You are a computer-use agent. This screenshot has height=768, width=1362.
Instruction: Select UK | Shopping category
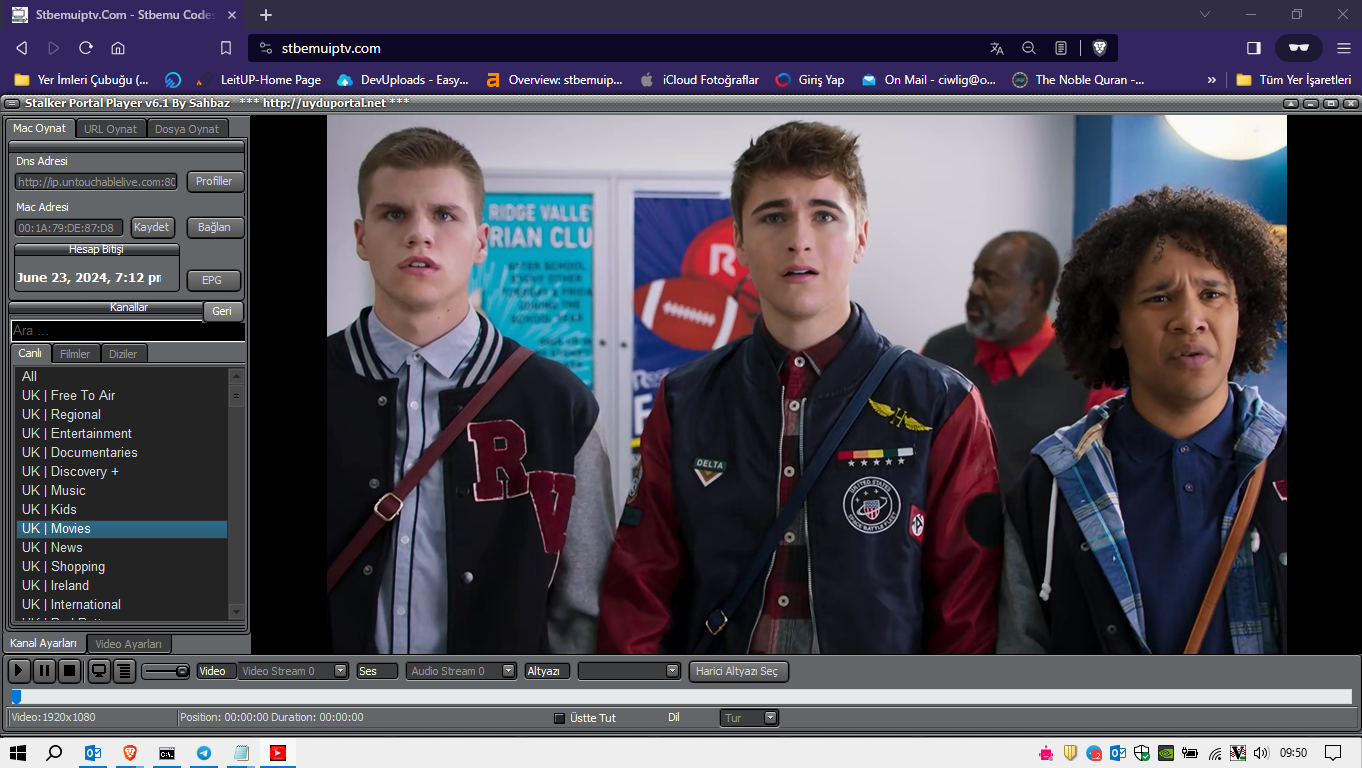point(122,566)
